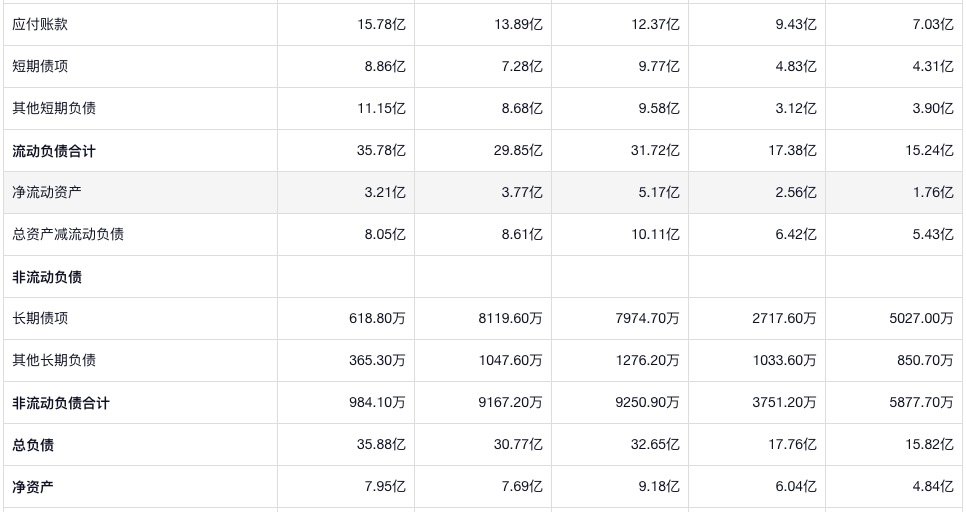Select the 17.76亿 total liabilities cell
The image size is (966, 512).
pos(792,445)
